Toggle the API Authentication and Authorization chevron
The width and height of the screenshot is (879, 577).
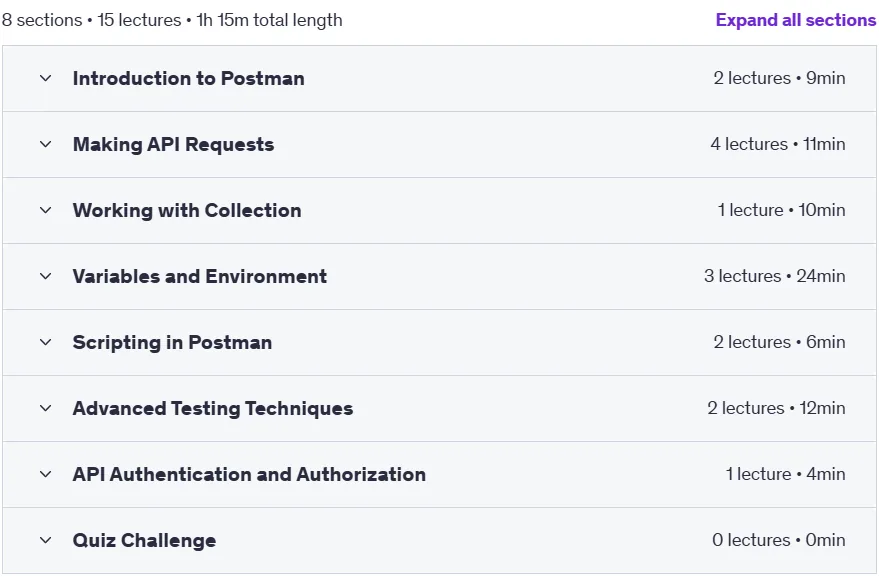pos(45,474)
